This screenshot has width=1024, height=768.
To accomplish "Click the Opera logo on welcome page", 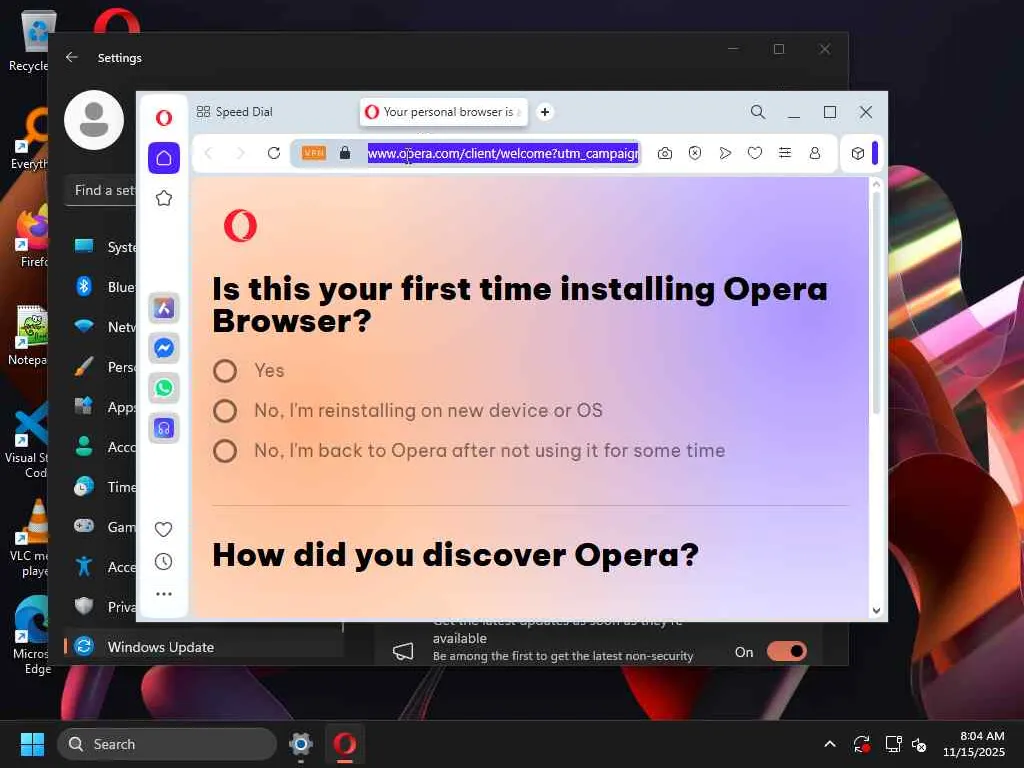I will pyautogui.click(x=240, y=226).
